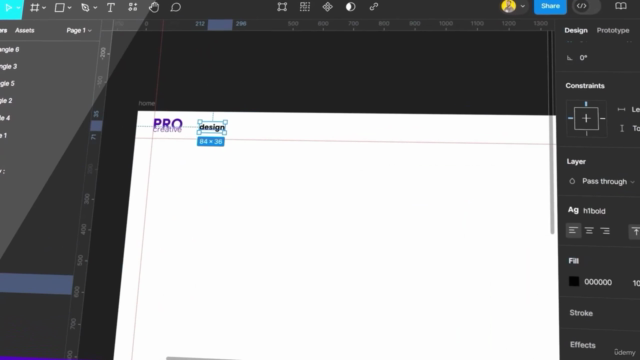Set text align right
640x360 pixels.
point(605,231)
